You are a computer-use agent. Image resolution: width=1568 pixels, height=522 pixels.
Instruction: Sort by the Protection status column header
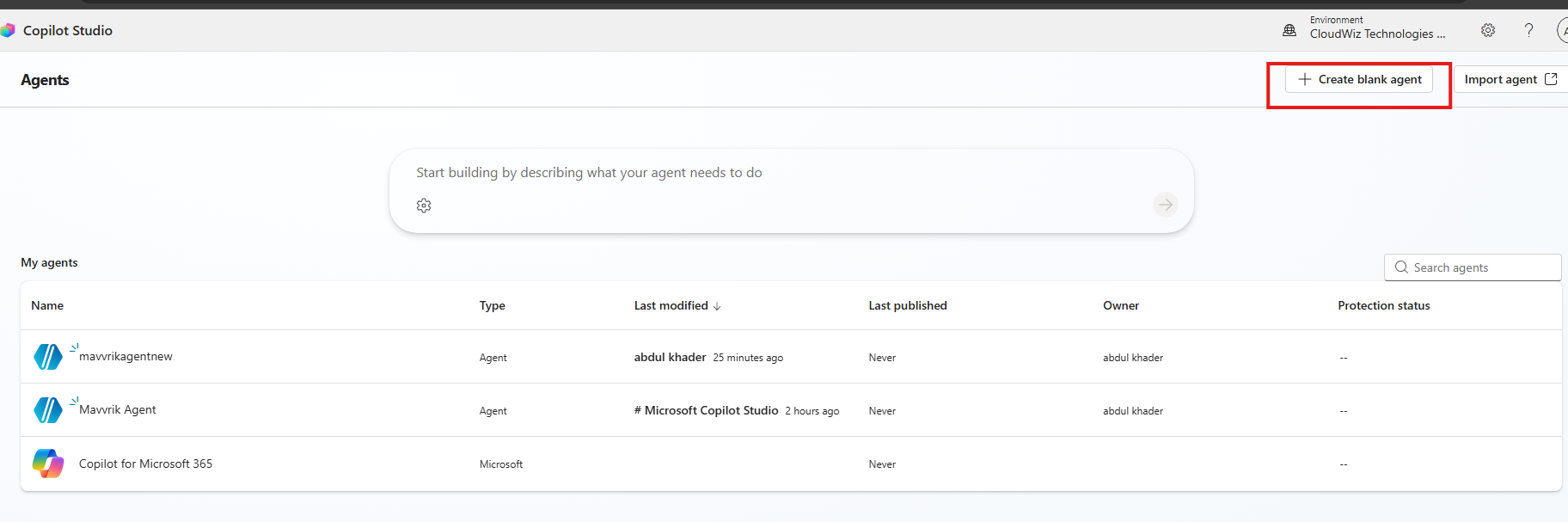(1384, 305)
